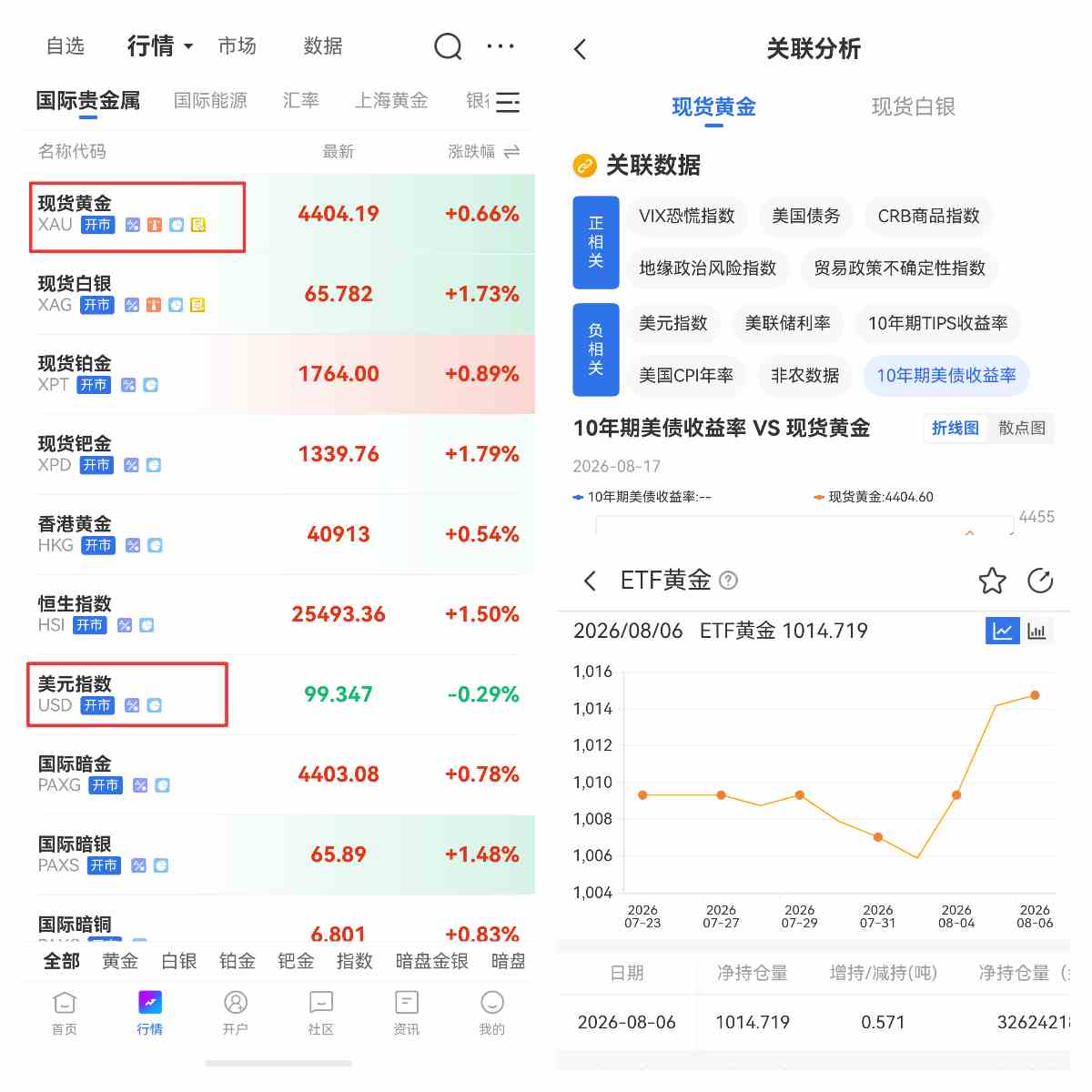Select the 现货黄金 analysis tab
1092x1092 pixels.
[714, 106]
